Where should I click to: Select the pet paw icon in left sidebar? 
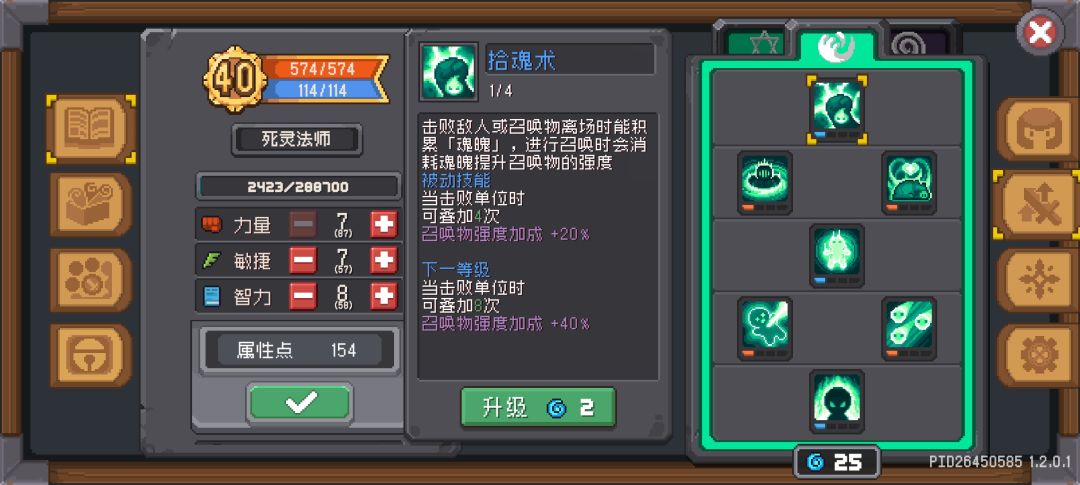point(91,280)
